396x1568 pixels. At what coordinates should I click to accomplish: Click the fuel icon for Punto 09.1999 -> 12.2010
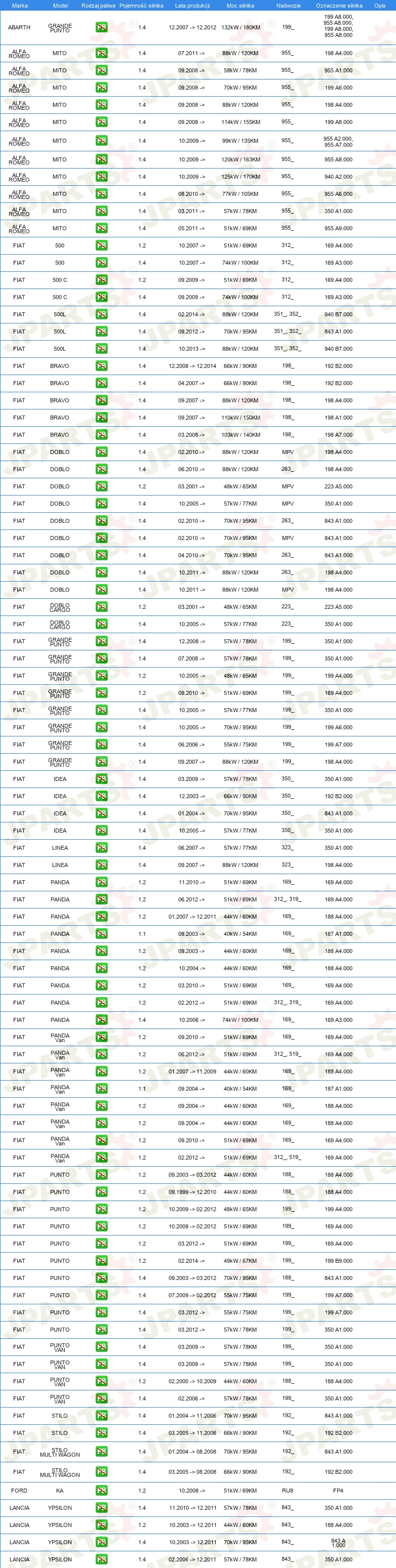coord(101,1192)
